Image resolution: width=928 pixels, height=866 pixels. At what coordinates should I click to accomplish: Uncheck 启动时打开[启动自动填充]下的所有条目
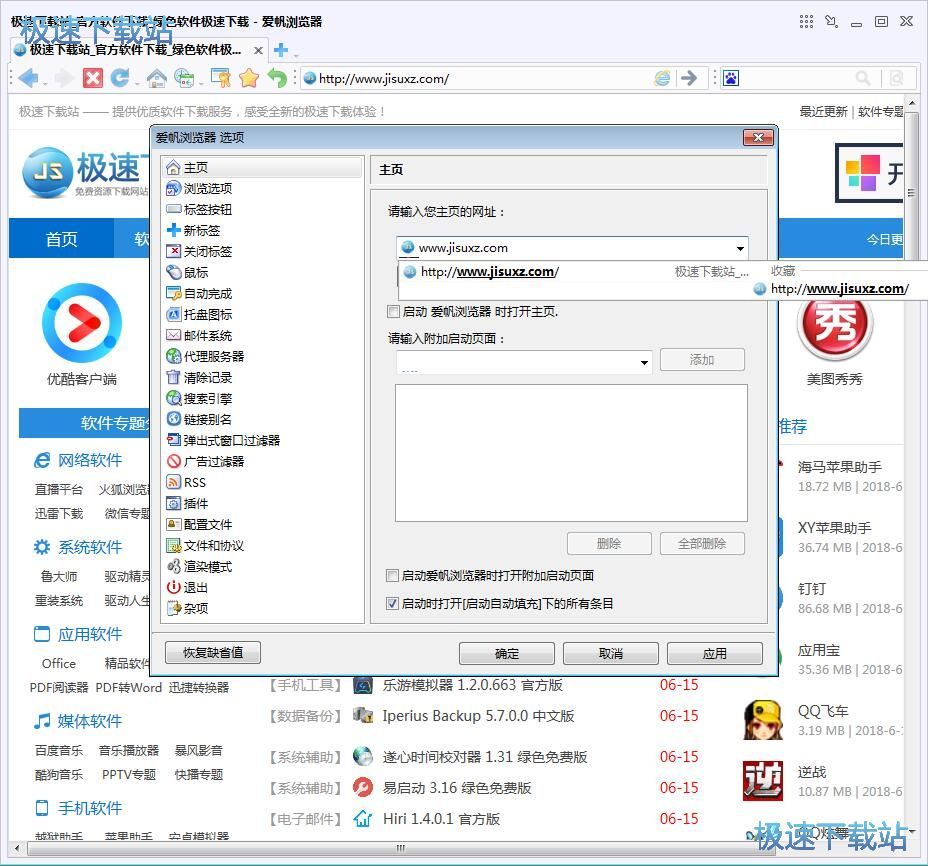point(392,604)
